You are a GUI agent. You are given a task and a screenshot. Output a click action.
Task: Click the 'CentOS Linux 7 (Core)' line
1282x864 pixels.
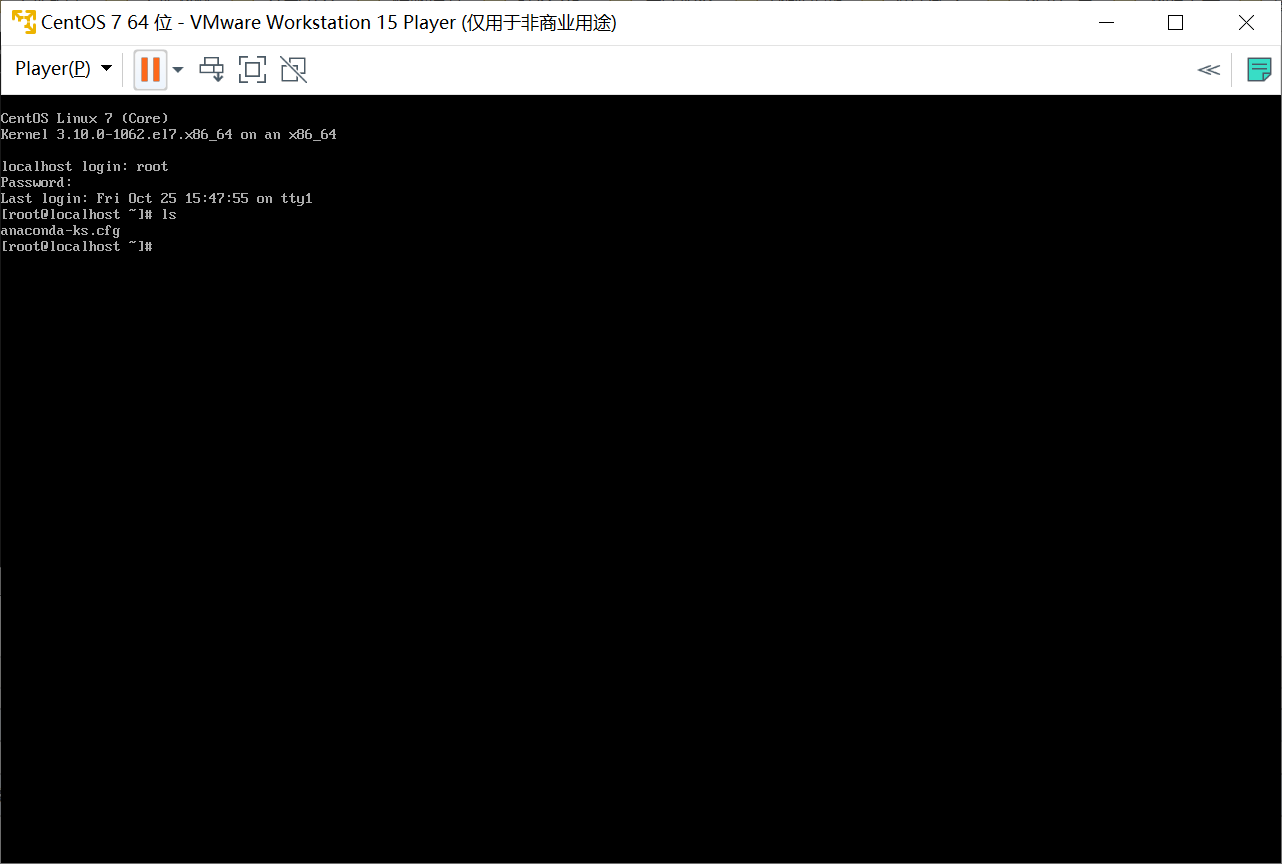tap(85, 118)
